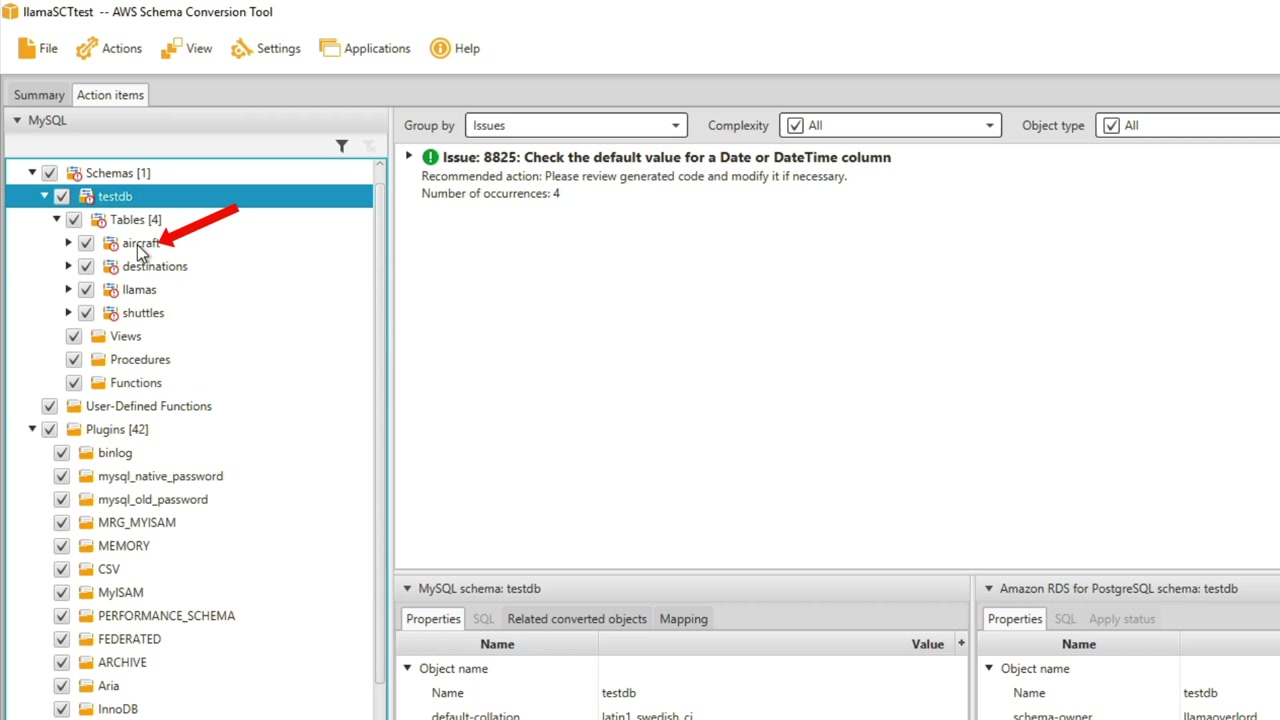Toggle the shuttles table checkbox
Screen dimensions: 1280x720
tap(86, 313)
